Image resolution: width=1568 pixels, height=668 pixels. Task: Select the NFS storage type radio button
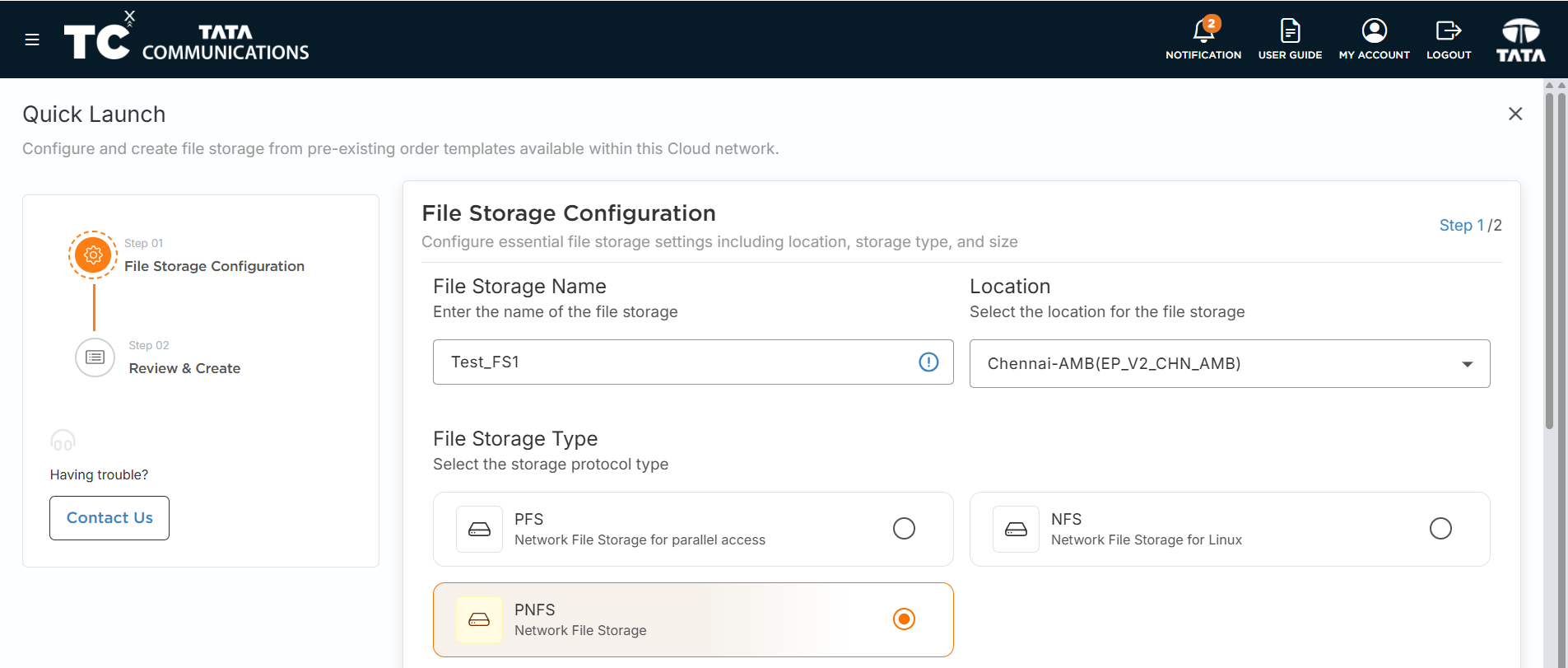1440,528
